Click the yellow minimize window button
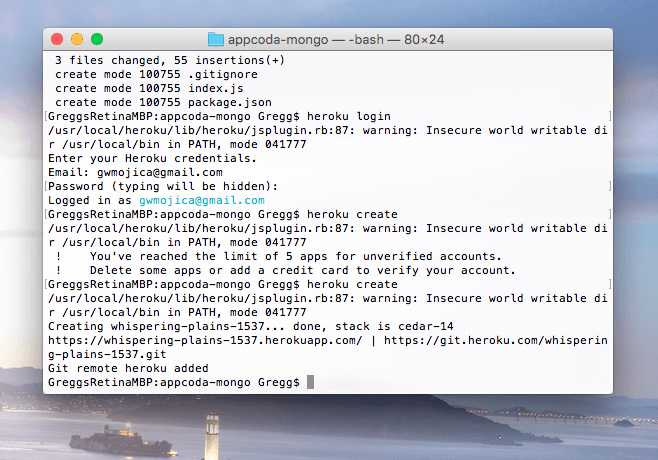The height and width of the screenshot is (460, 658). click(x=77, y=39)
